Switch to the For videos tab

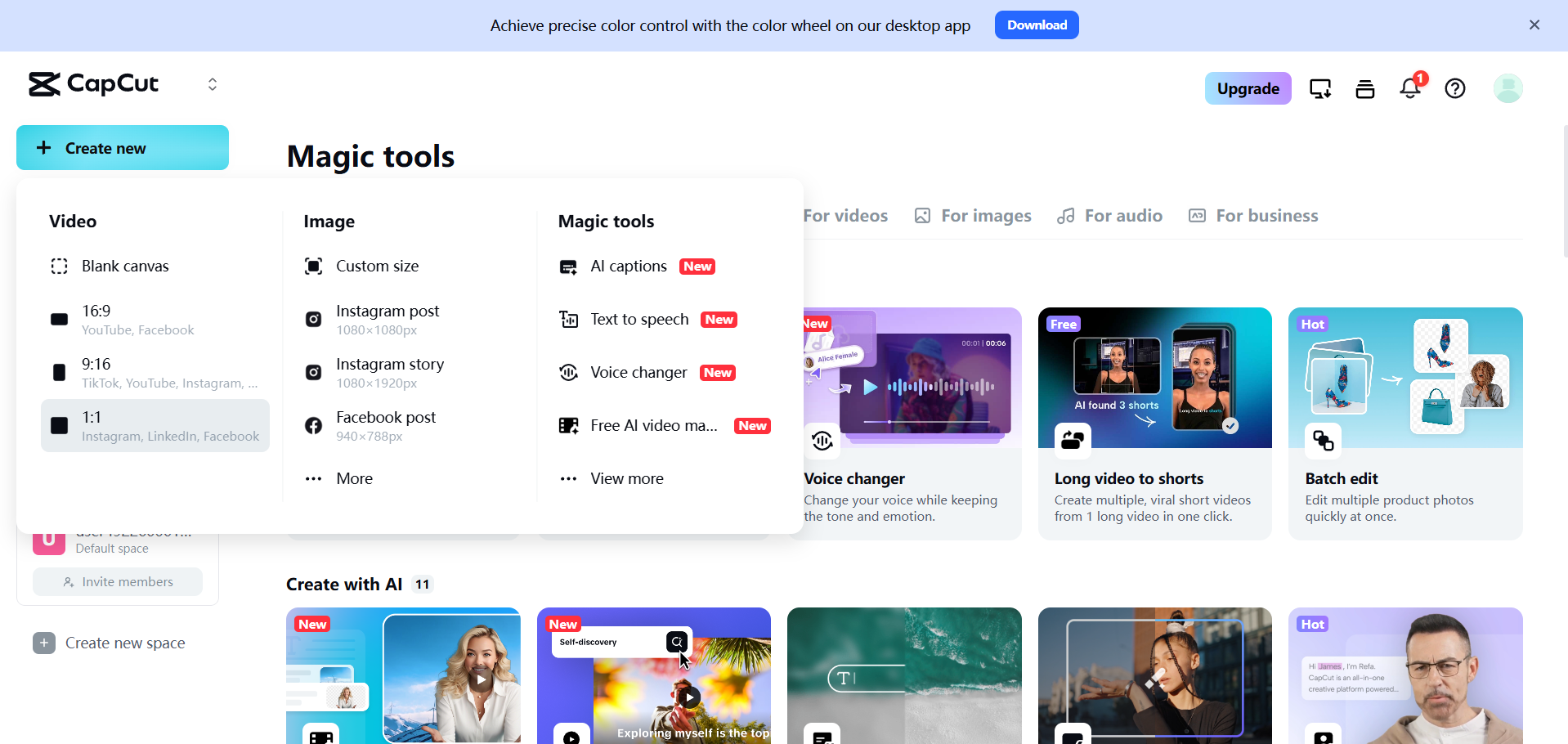845,216
